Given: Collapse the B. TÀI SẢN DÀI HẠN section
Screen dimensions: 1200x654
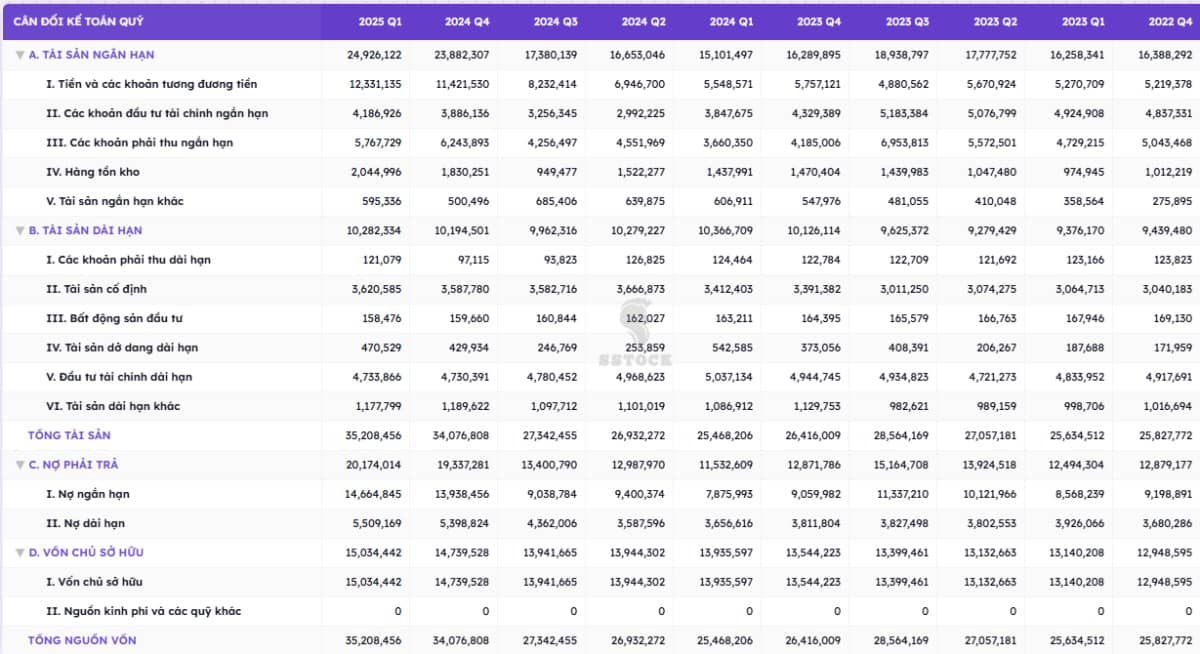Looking at the screenshot, I should coord(20,231).
